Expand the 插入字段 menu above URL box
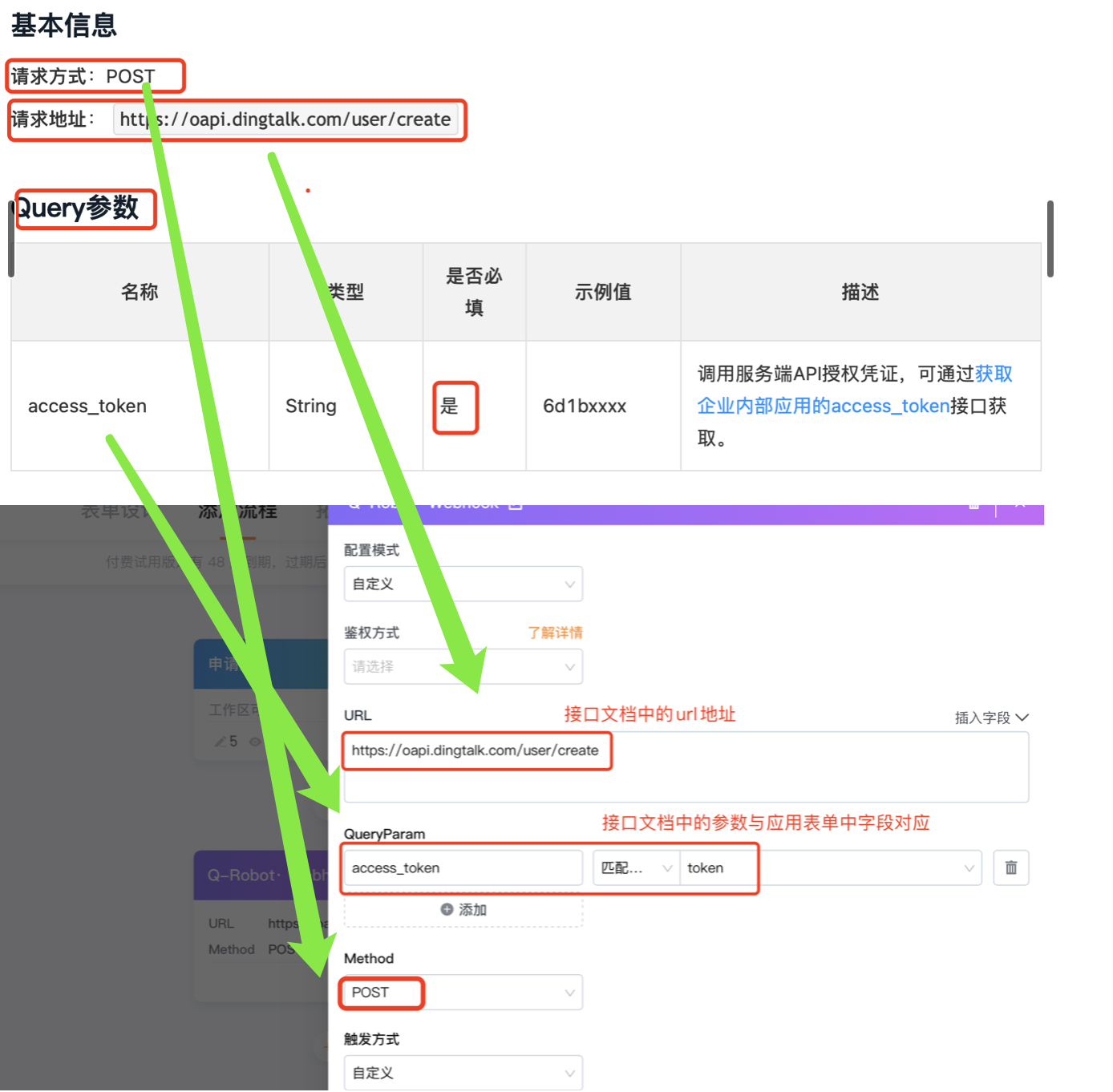The image size is (1113, 1092). [x=991, y=718]
